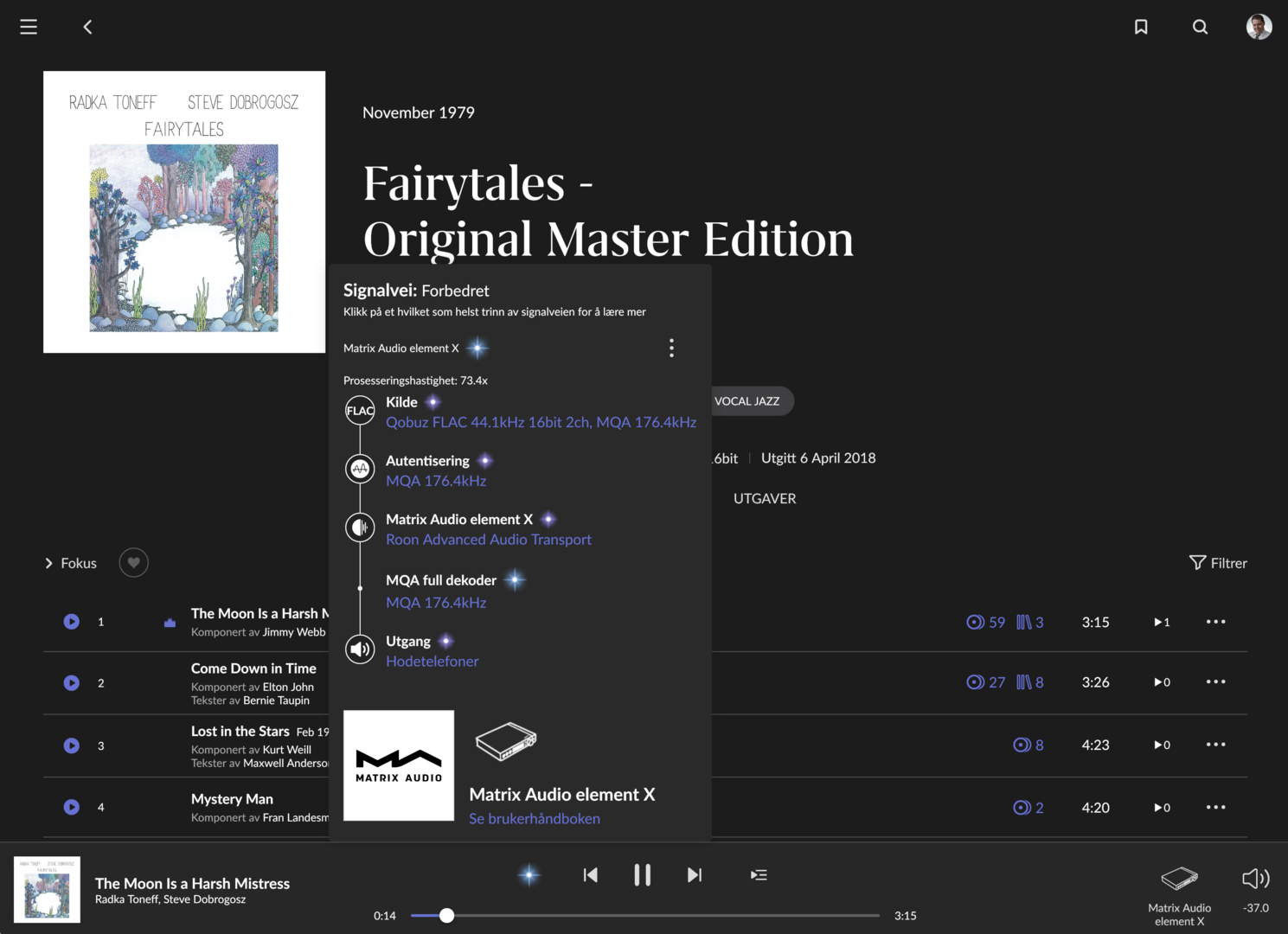Open bookmarks from the top bar
The image size is (1288, 934).
pos(1141,27)
